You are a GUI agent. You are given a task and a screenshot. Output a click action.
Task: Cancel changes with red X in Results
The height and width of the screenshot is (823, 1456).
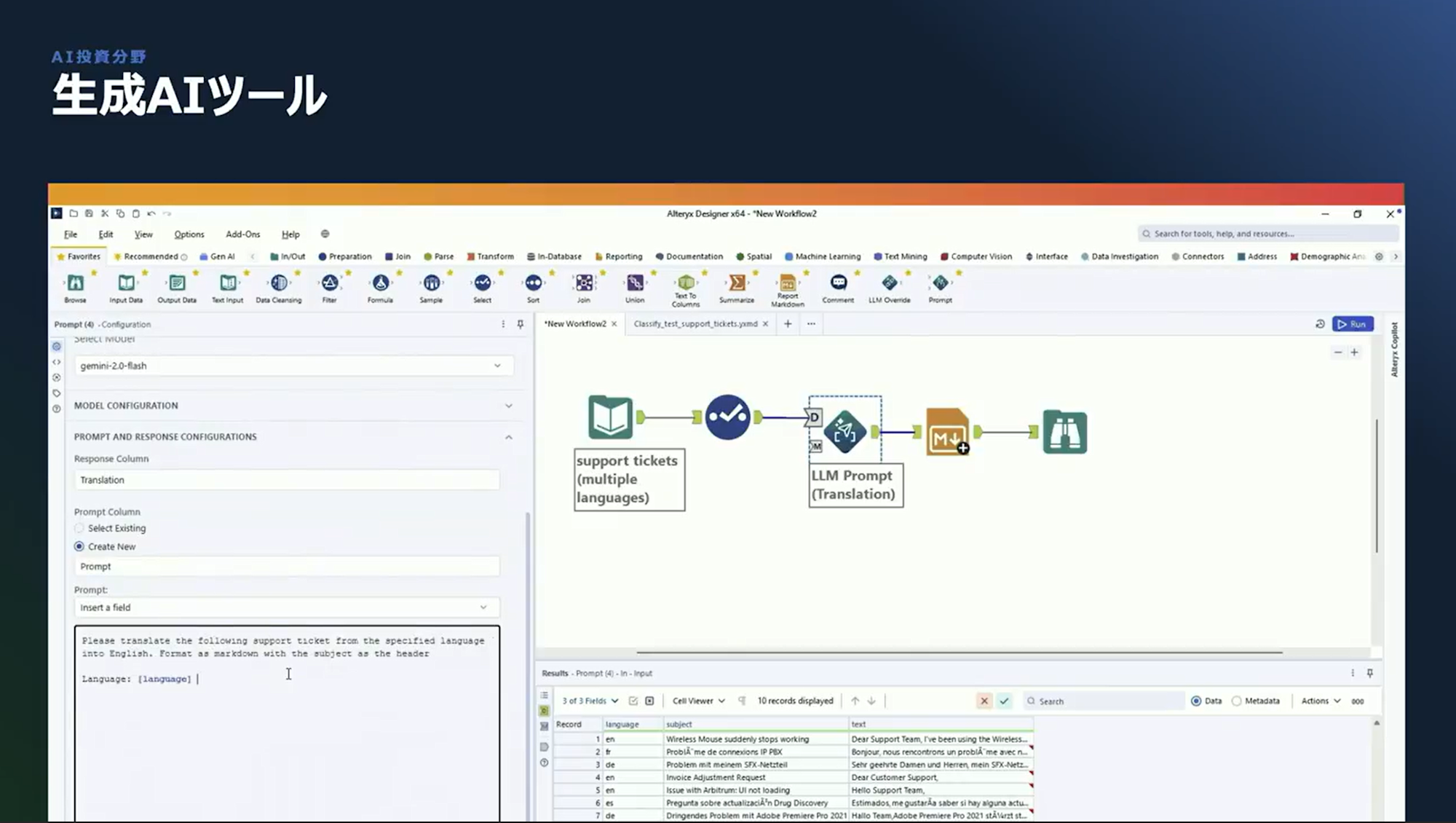(984, 701)
